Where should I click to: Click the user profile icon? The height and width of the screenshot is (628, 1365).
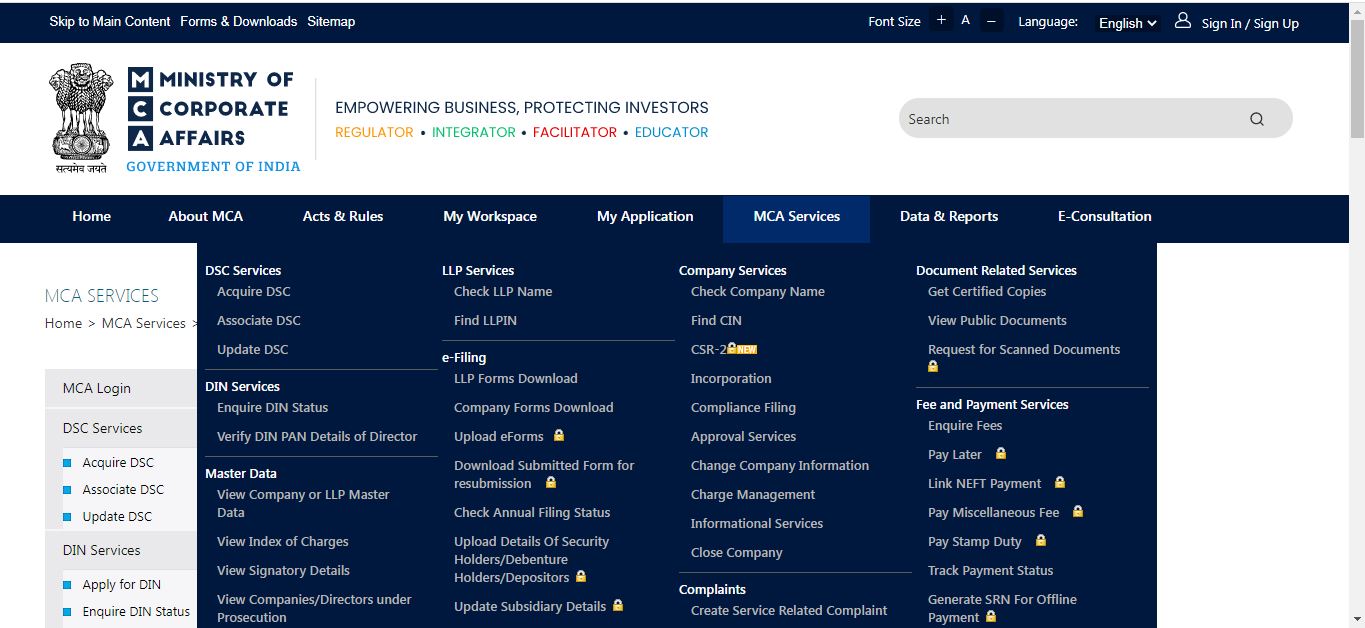click(1183, 21)
